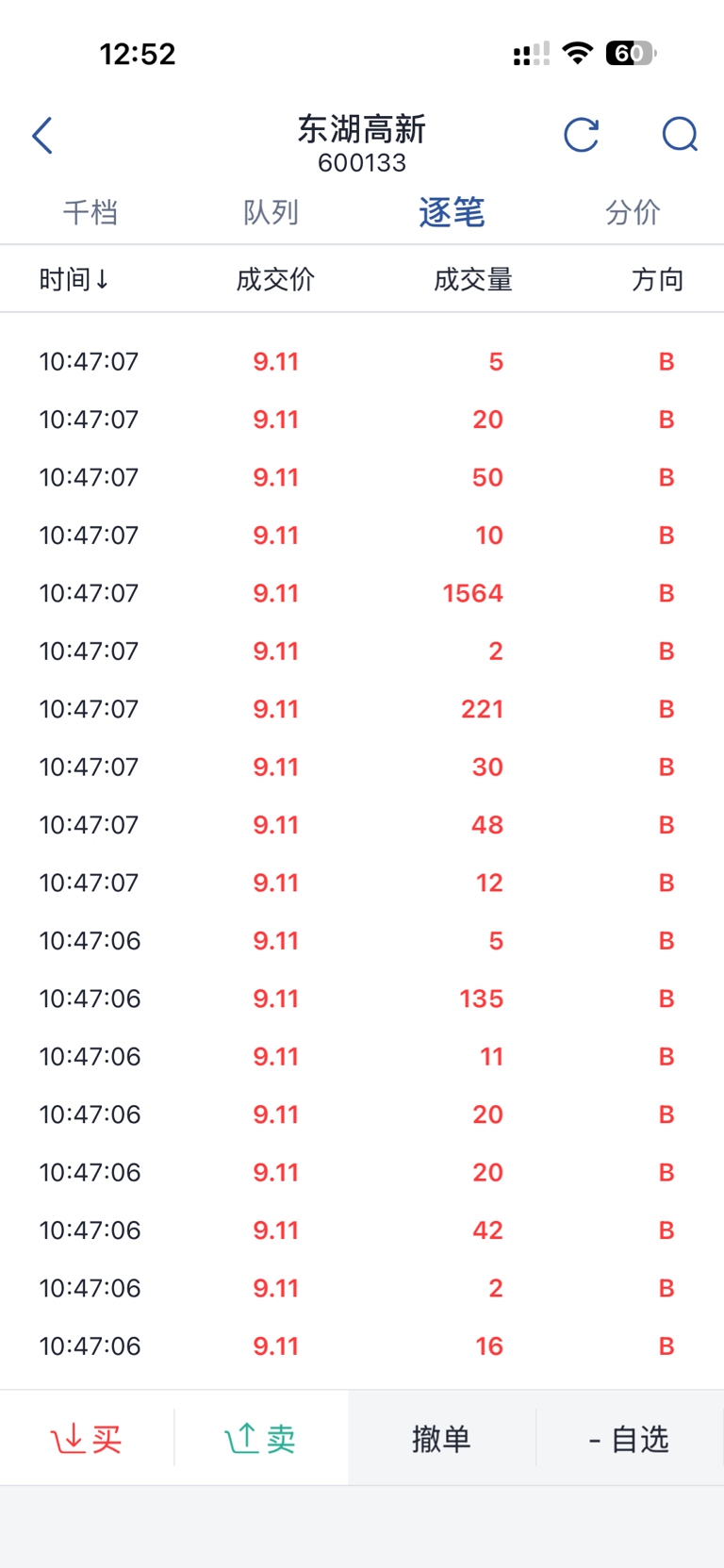Open the 分价 tab
This screenshot has width=724, height=1568.
633,213
